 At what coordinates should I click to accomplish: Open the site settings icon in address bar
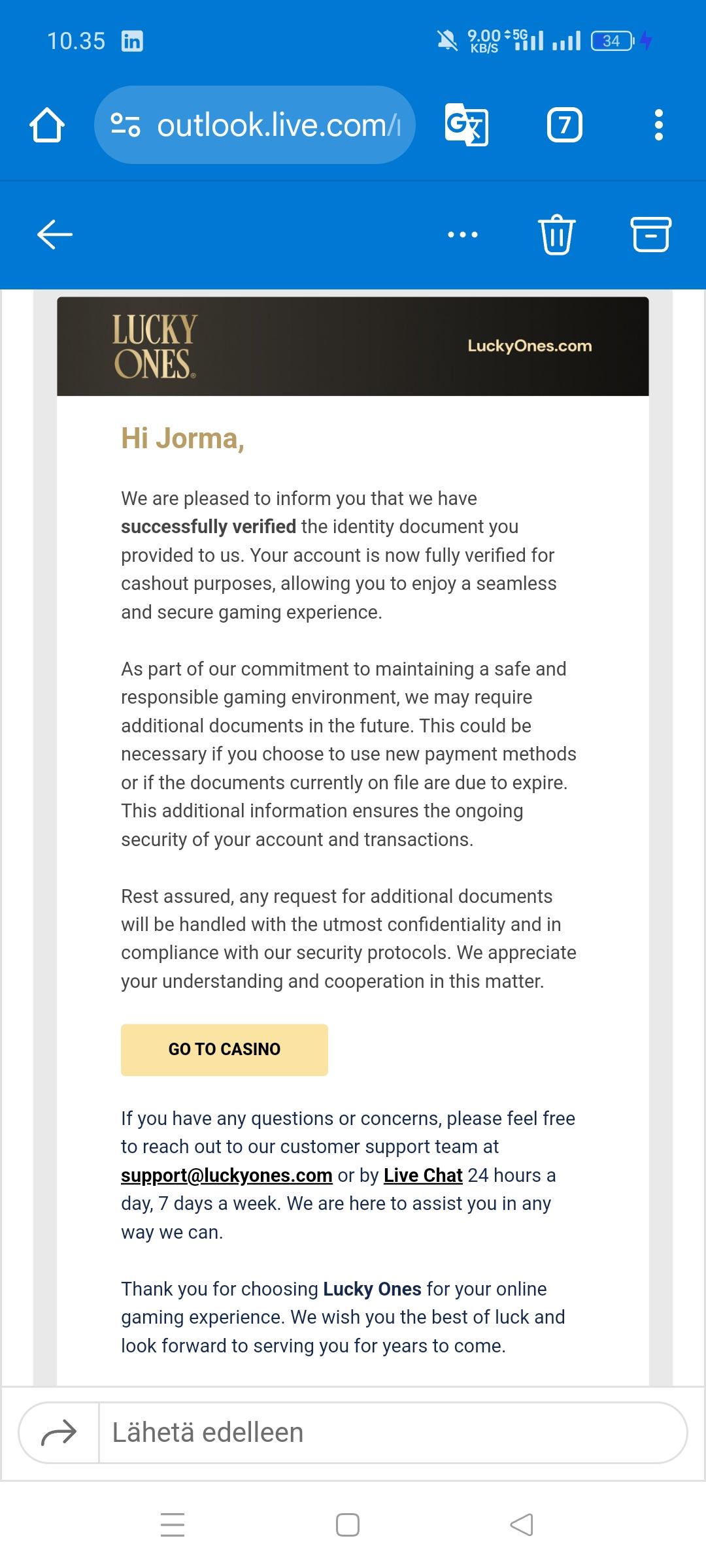[125, 125]
